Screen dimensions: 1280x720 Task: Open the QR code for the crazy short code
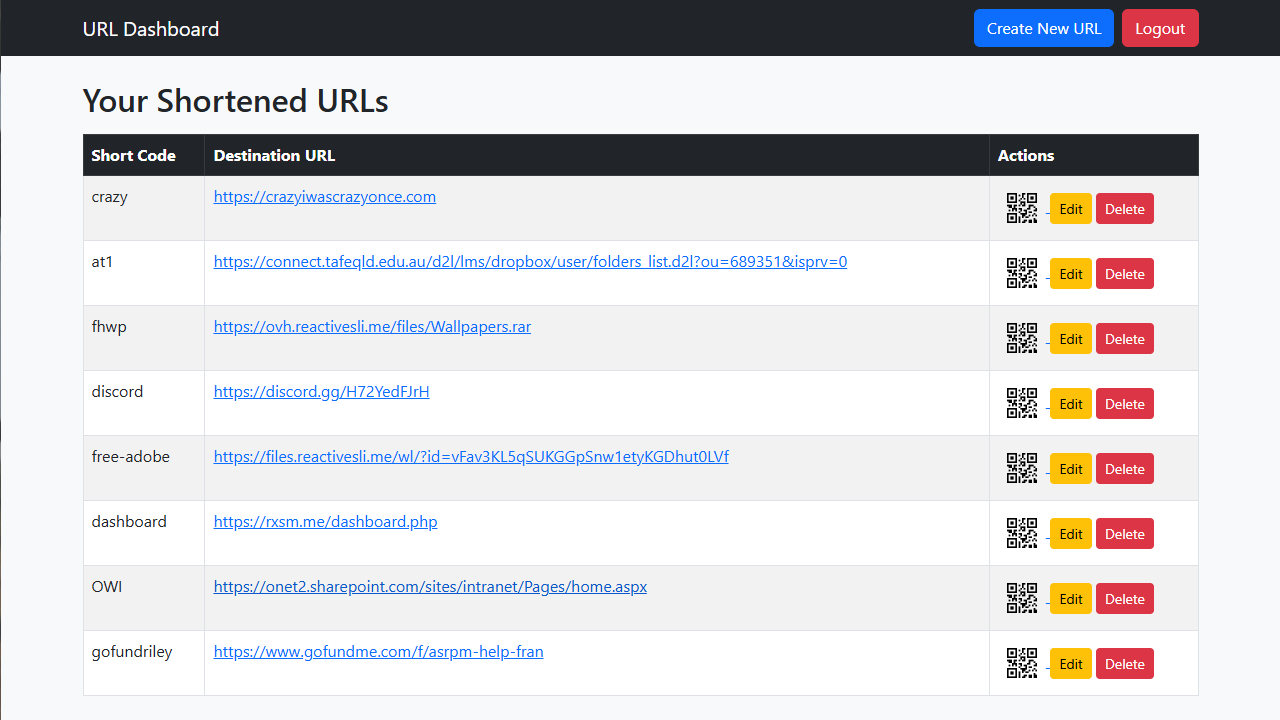(1022, 209)
